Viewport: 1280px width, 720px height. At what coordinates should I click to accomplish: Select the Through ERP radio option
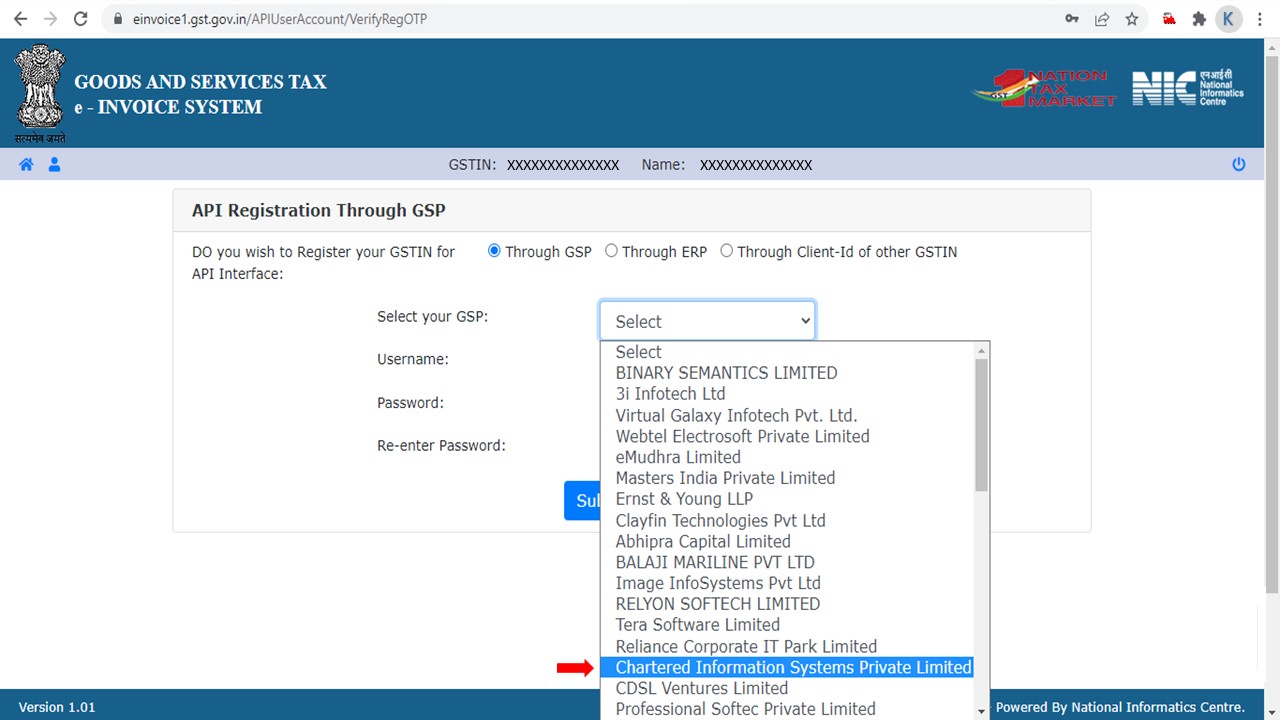tap(611, 251)
